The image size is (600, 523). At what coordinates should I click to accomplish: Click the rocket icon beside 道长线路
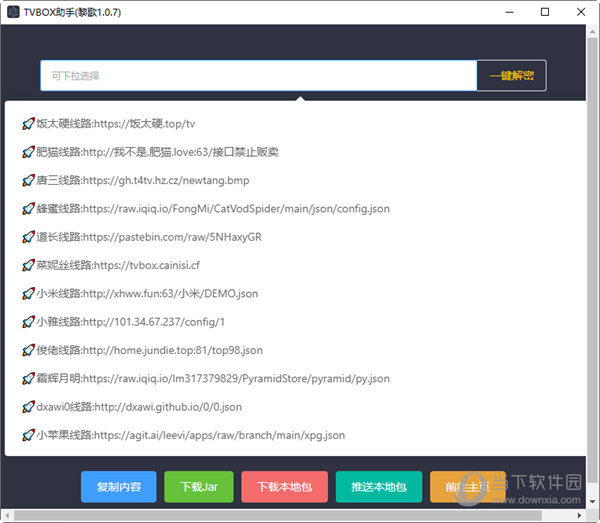click(x=28, y=237)
